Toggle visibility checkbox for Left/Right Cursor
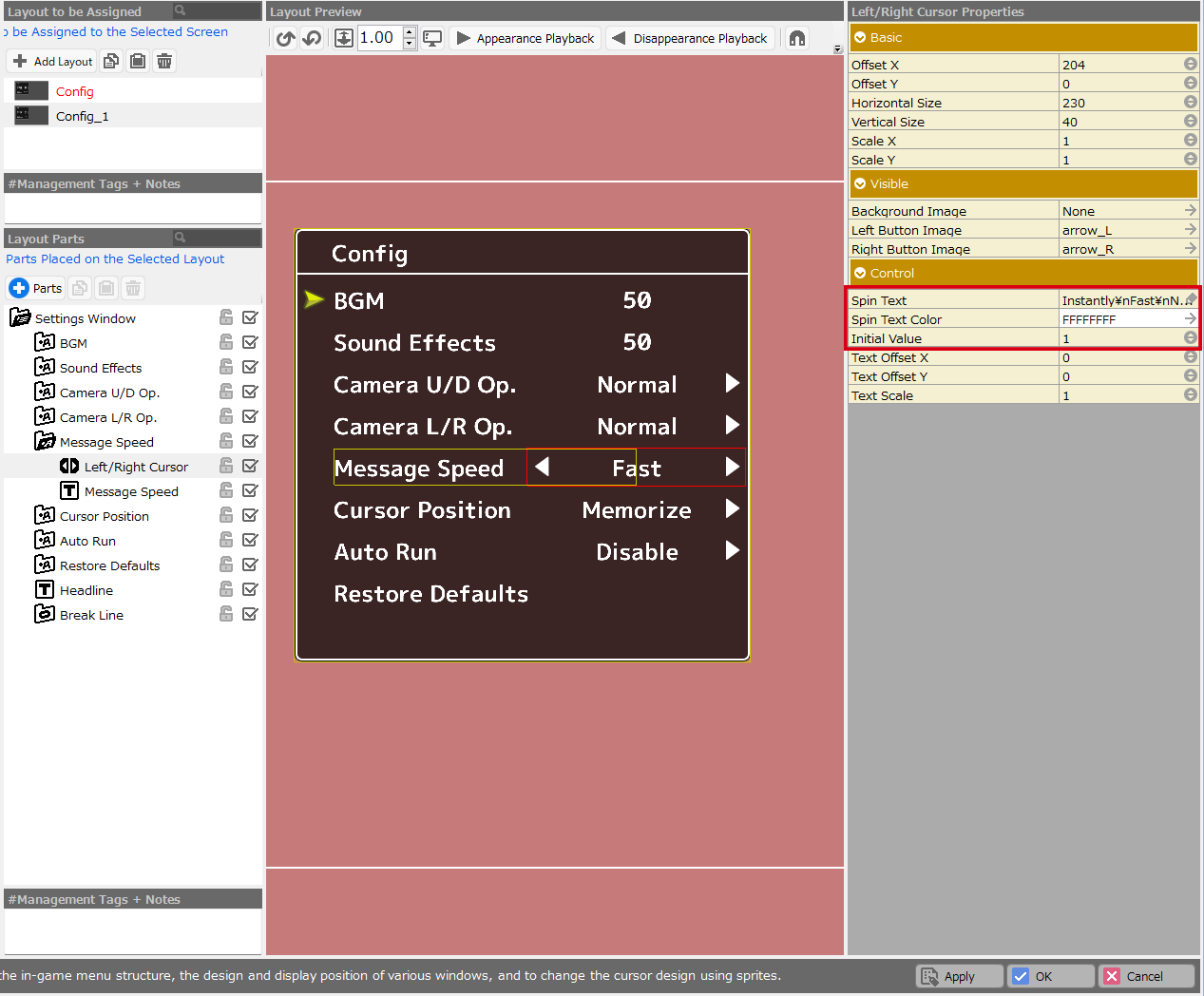Viewport: 1204px width, 996px height. (250, 466)
